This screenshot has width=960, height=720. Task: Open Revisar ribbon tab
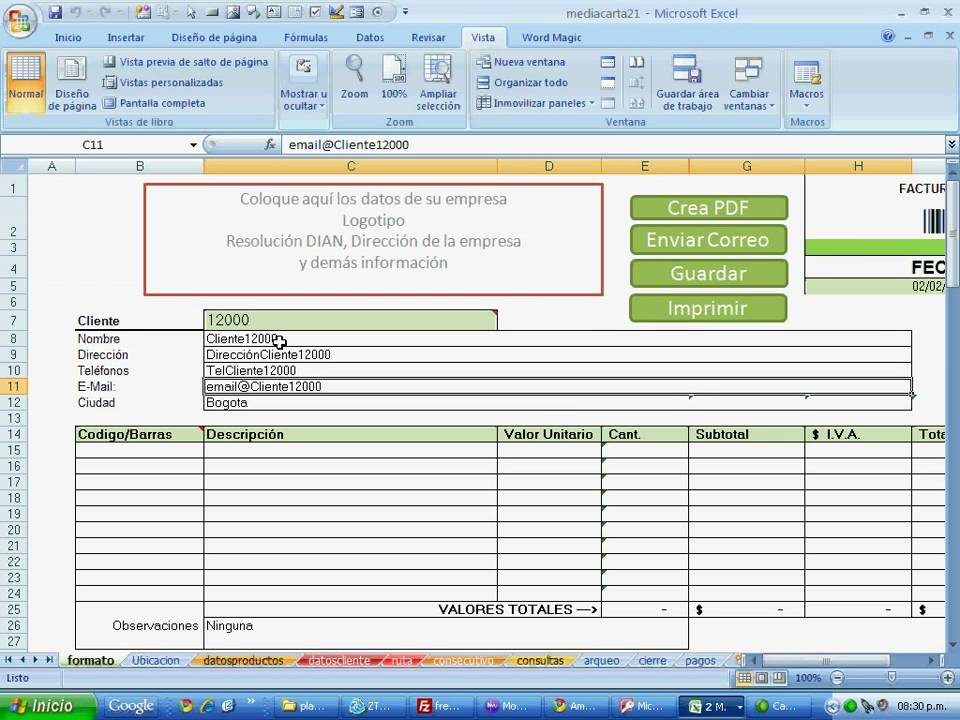click(x=428, y=37)
